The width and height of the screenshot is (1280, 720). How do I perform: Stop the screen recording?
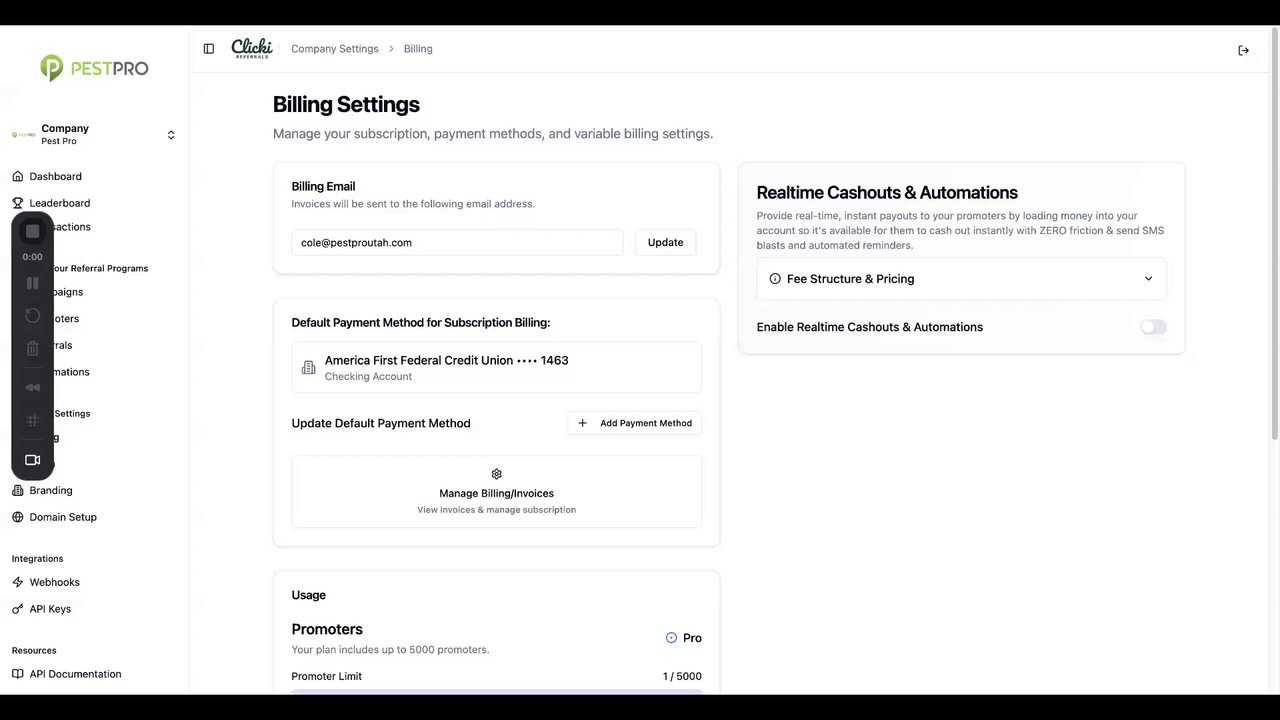[x=33, y=232]
